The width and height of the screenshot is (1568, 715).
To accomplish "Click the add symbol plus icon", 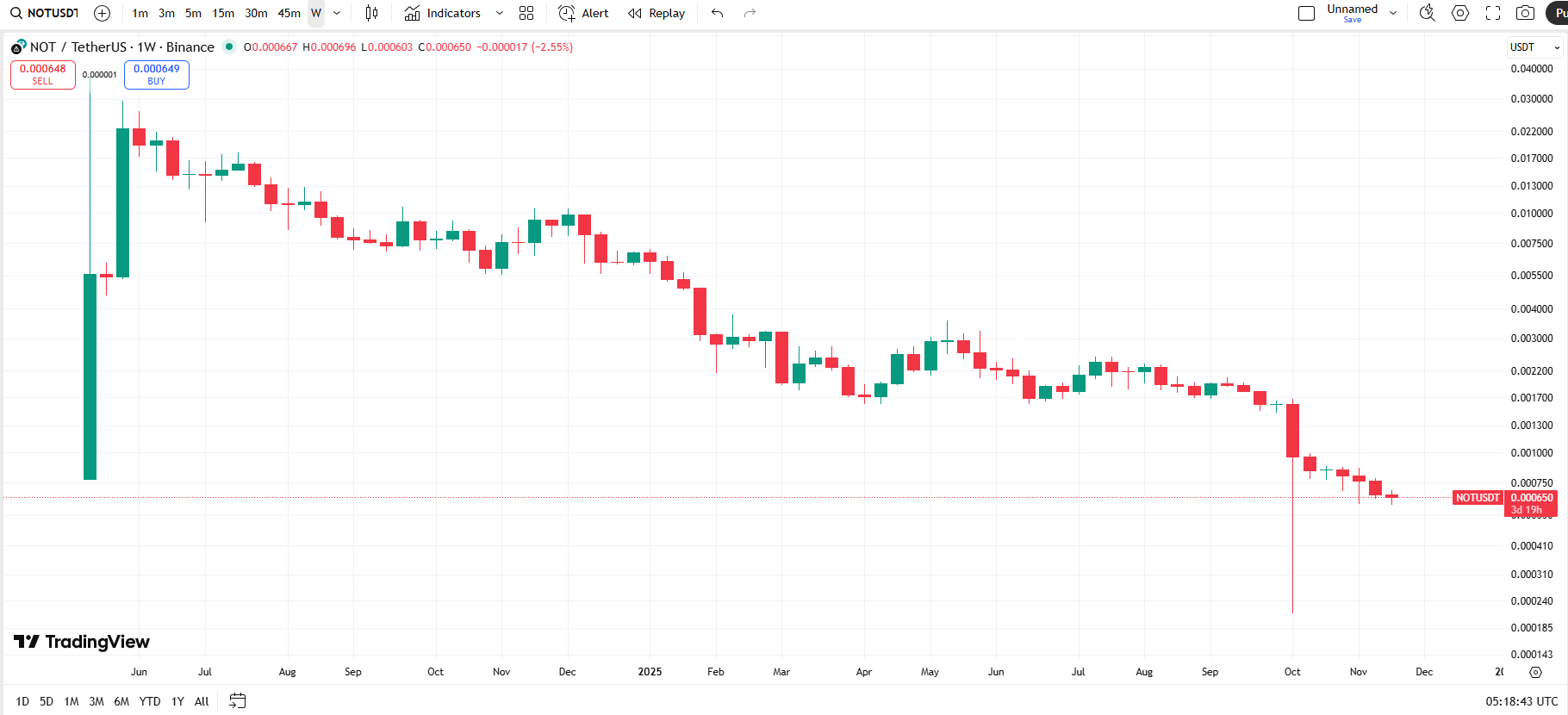I will coord(102,13).
